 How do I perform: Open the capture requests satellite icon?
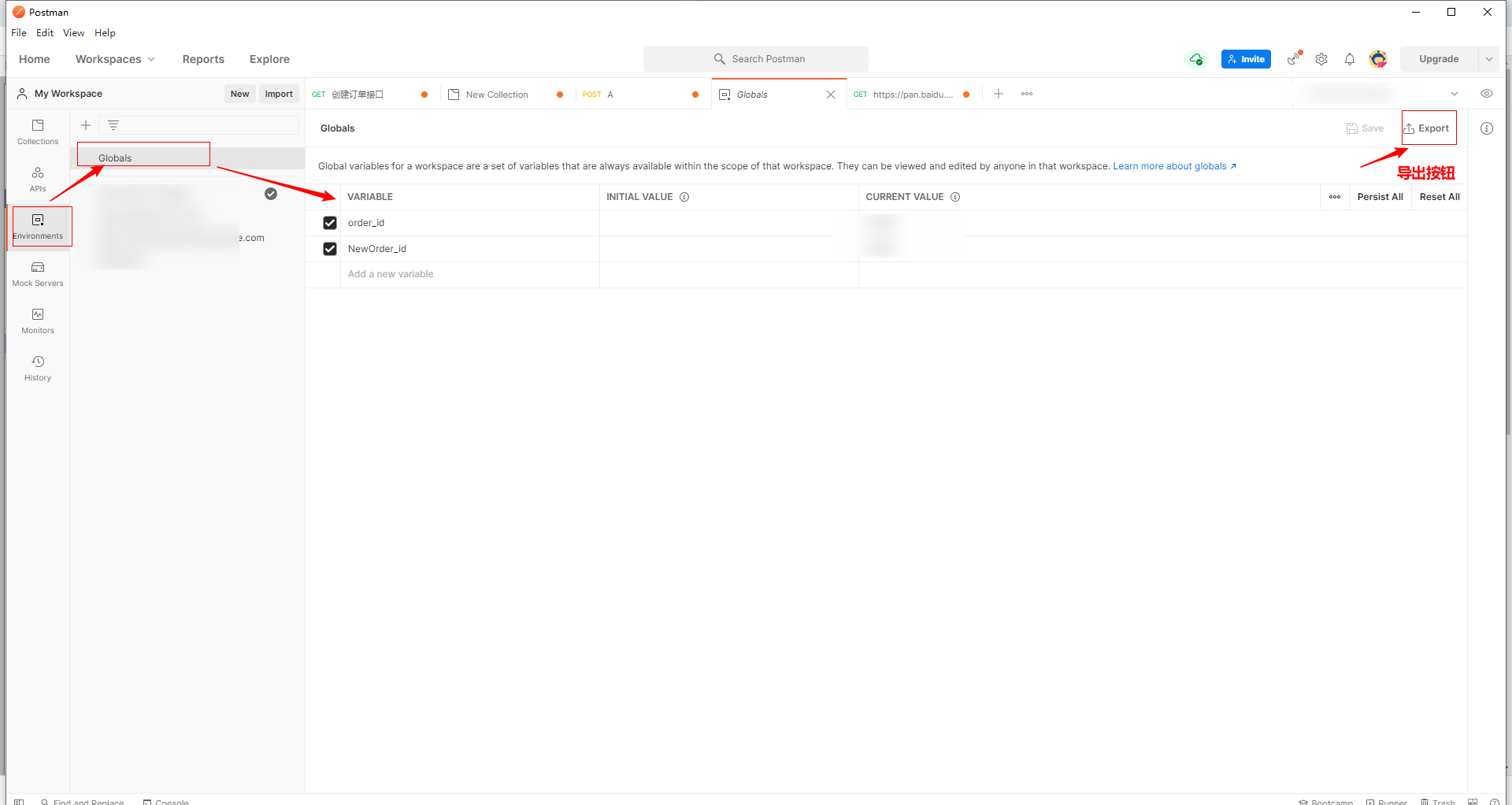point(1294,59)
